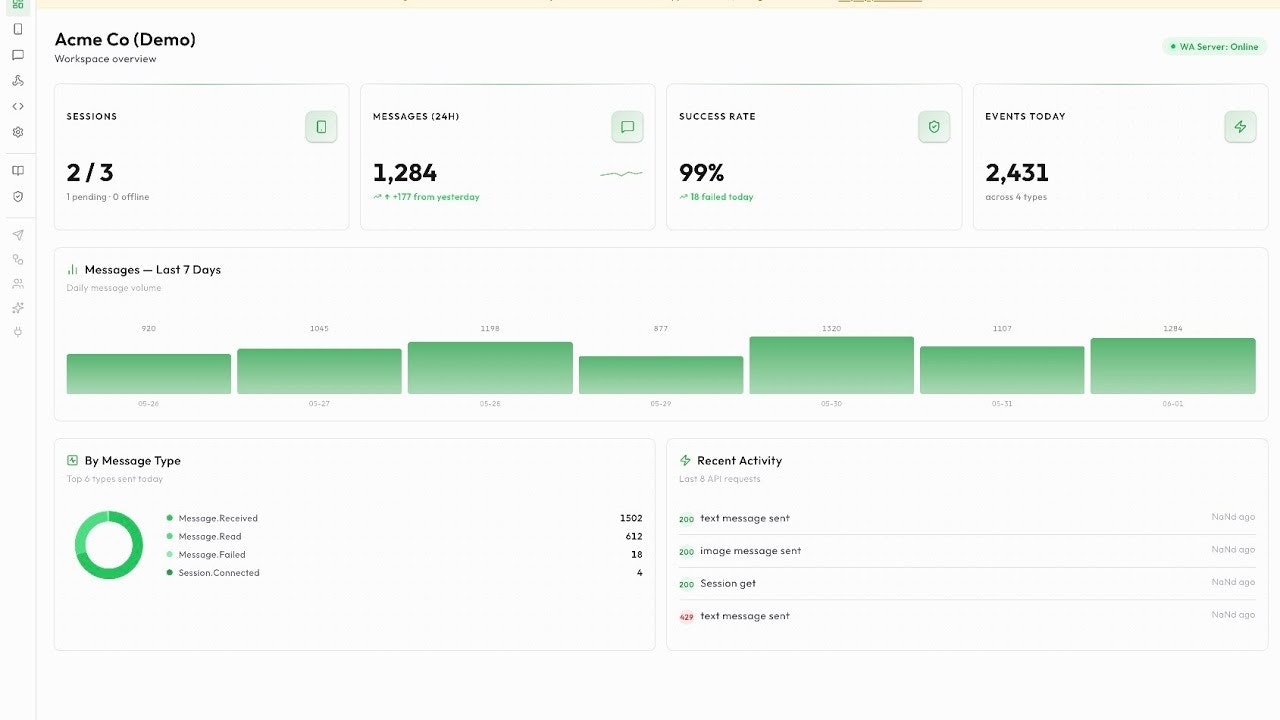The image size is (1280, 720).
Task: Click the 200 badge beside Session get
Action: point(687,584)
